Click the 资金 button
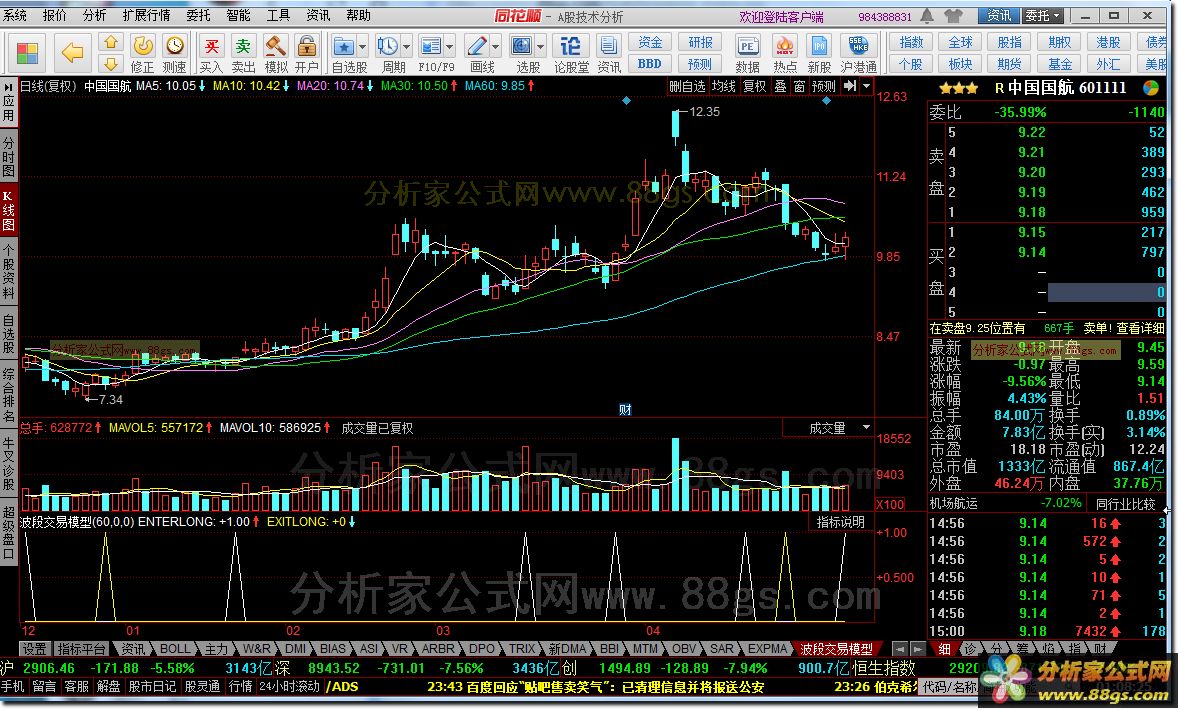Screen dimensions: 1180x710 (x=650, y=42)
